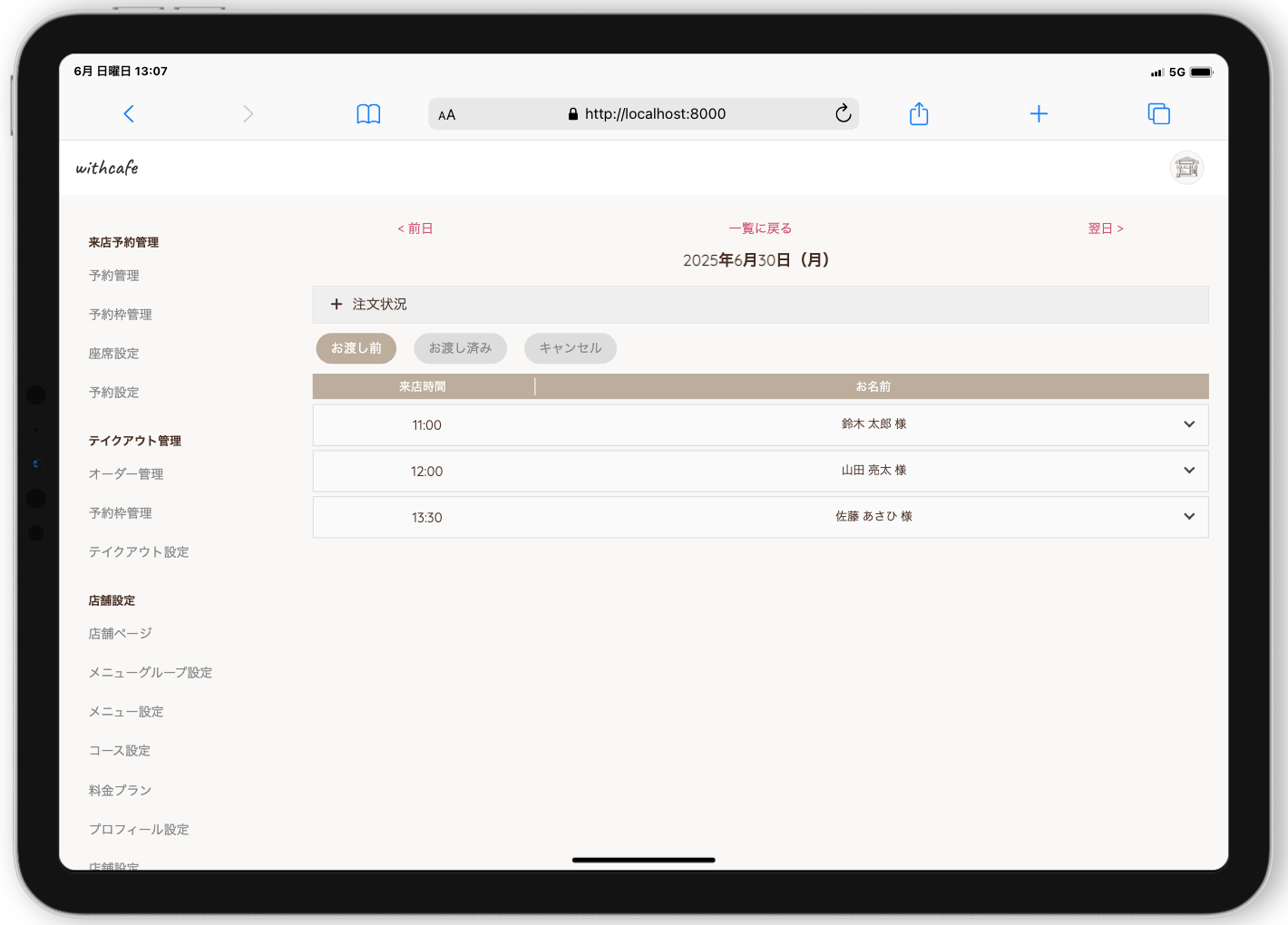This screenshot has height=925, width=1288.
Task: Tap the Safari forward arrow
Action: pyautogui.click(x=248, y=113)
